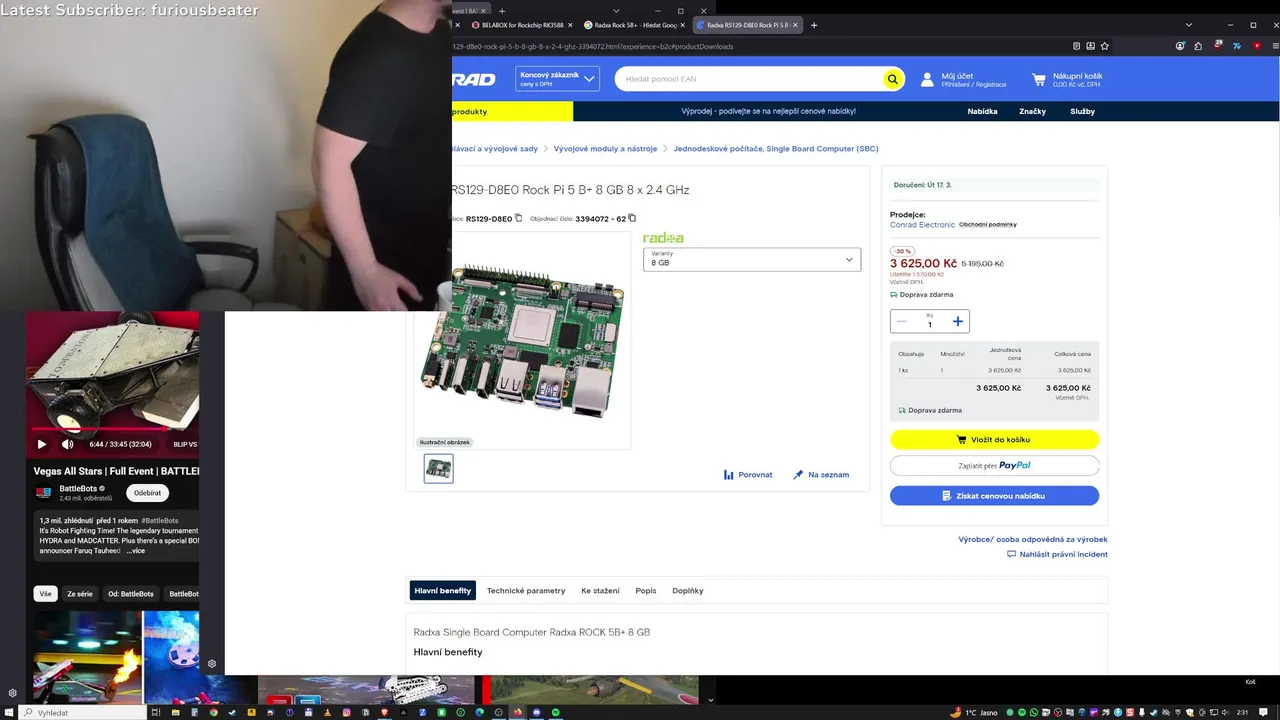Screen dimensions: 1280x720
Task: Subscribe with the Odebírat button
Action: tap(148, 493)
